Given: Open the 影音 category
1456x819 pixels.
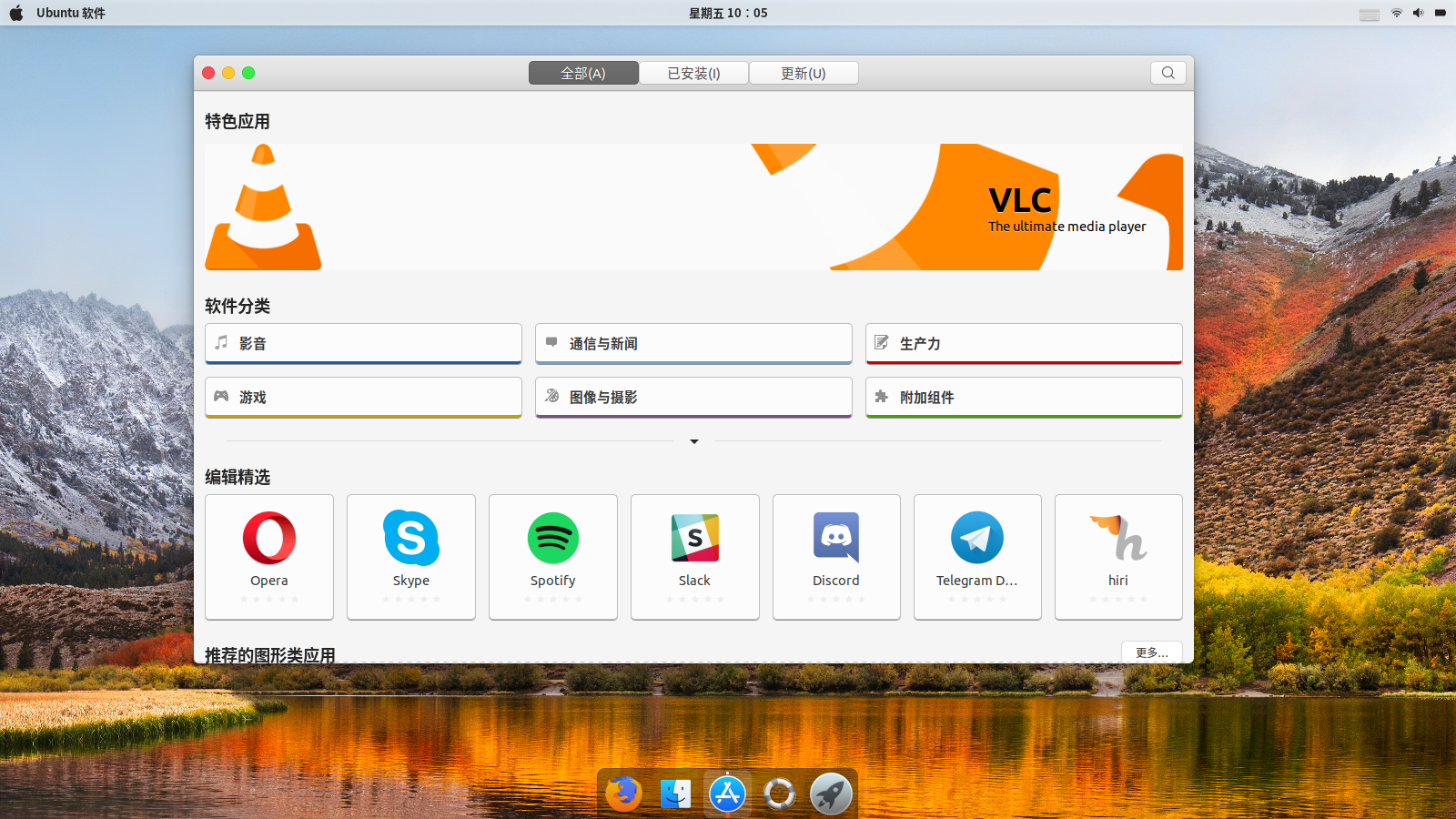Looking at the screenshot, I should 363,344.
